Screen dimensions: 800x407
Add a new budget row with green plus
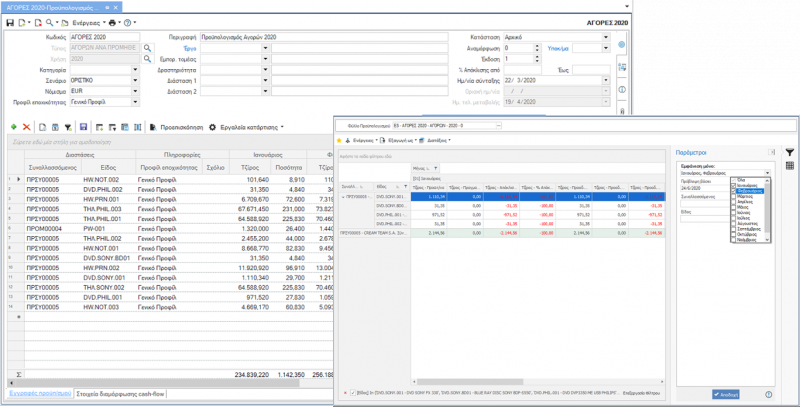click(x=14, y=127)
